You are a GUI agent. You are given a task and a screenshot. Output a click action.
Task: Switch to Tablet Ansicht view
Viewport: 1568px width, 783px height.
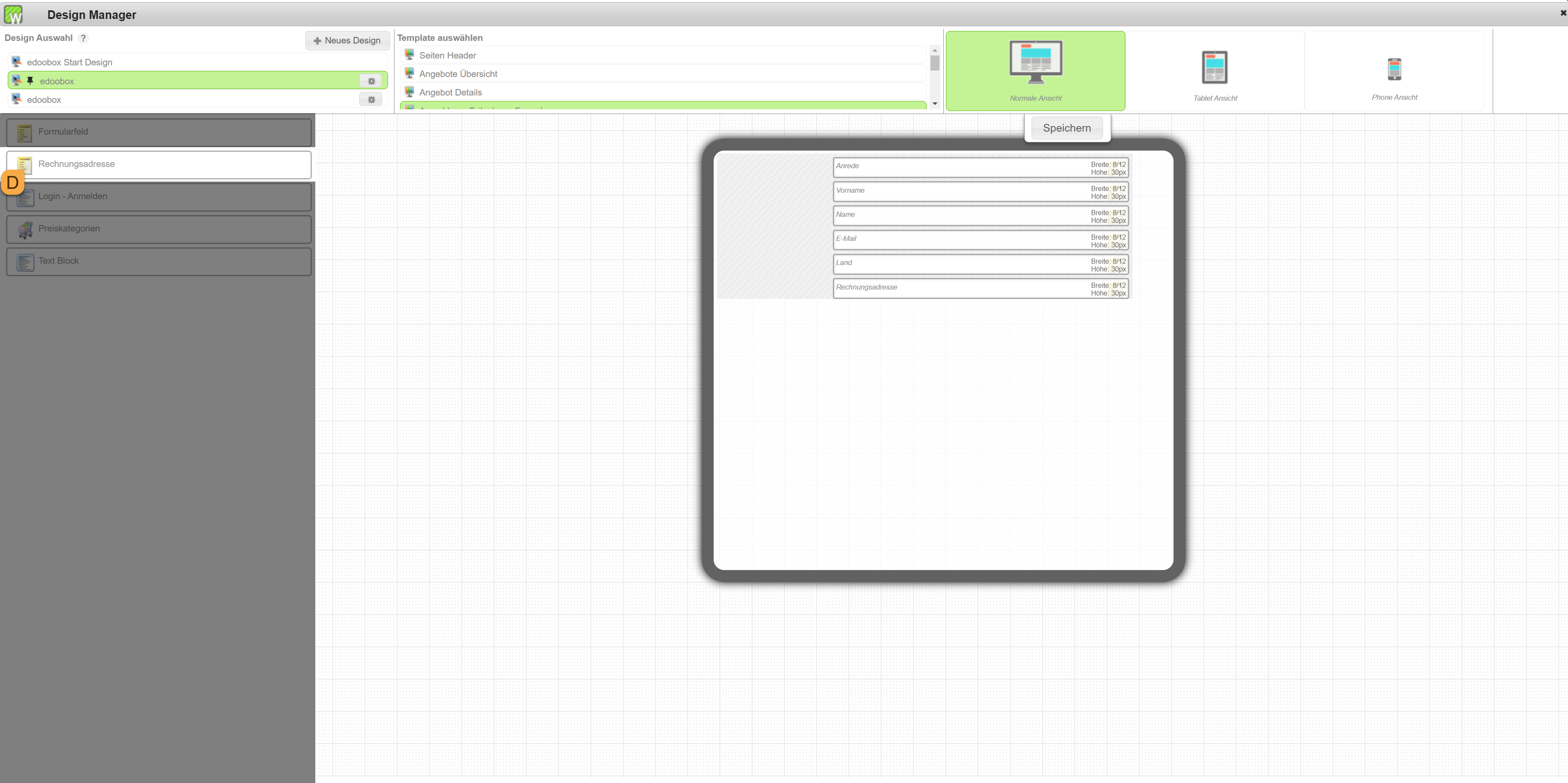(1214, 71)
